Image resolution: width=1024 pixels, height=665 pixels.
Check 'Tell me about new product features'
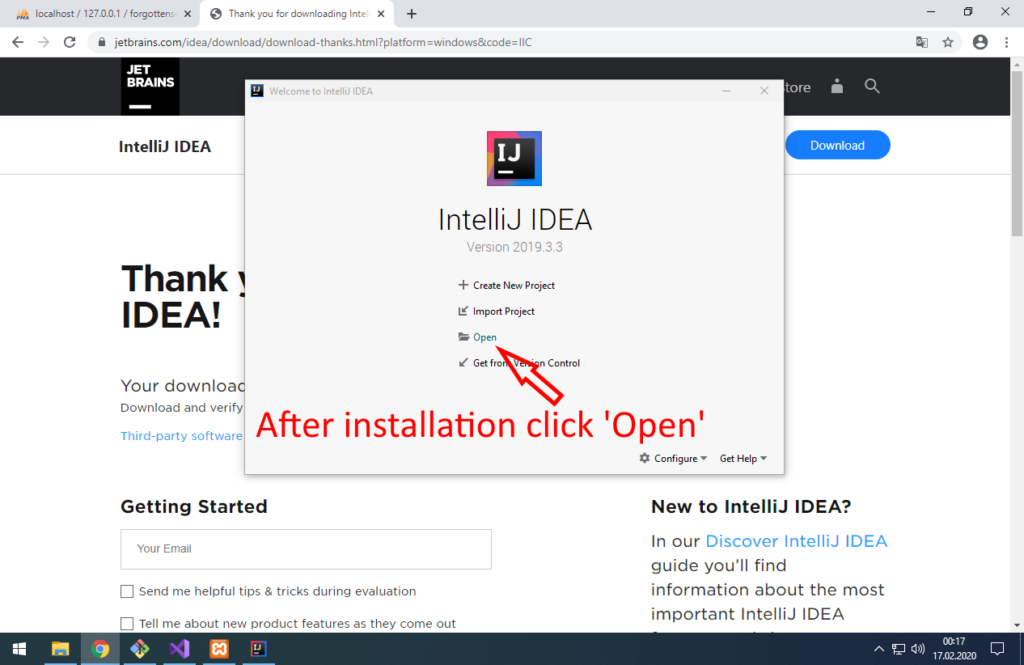click(127, 623)
